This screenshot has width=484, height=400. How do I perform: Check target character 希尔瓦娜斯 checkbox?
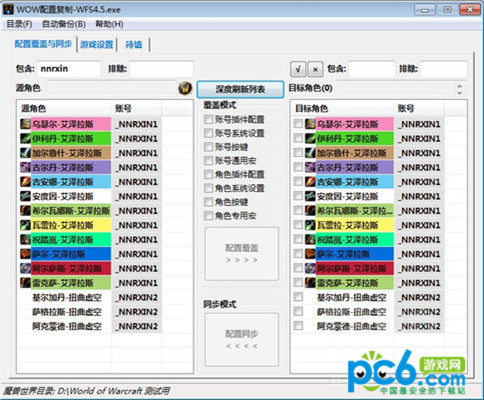pos(298,210)
